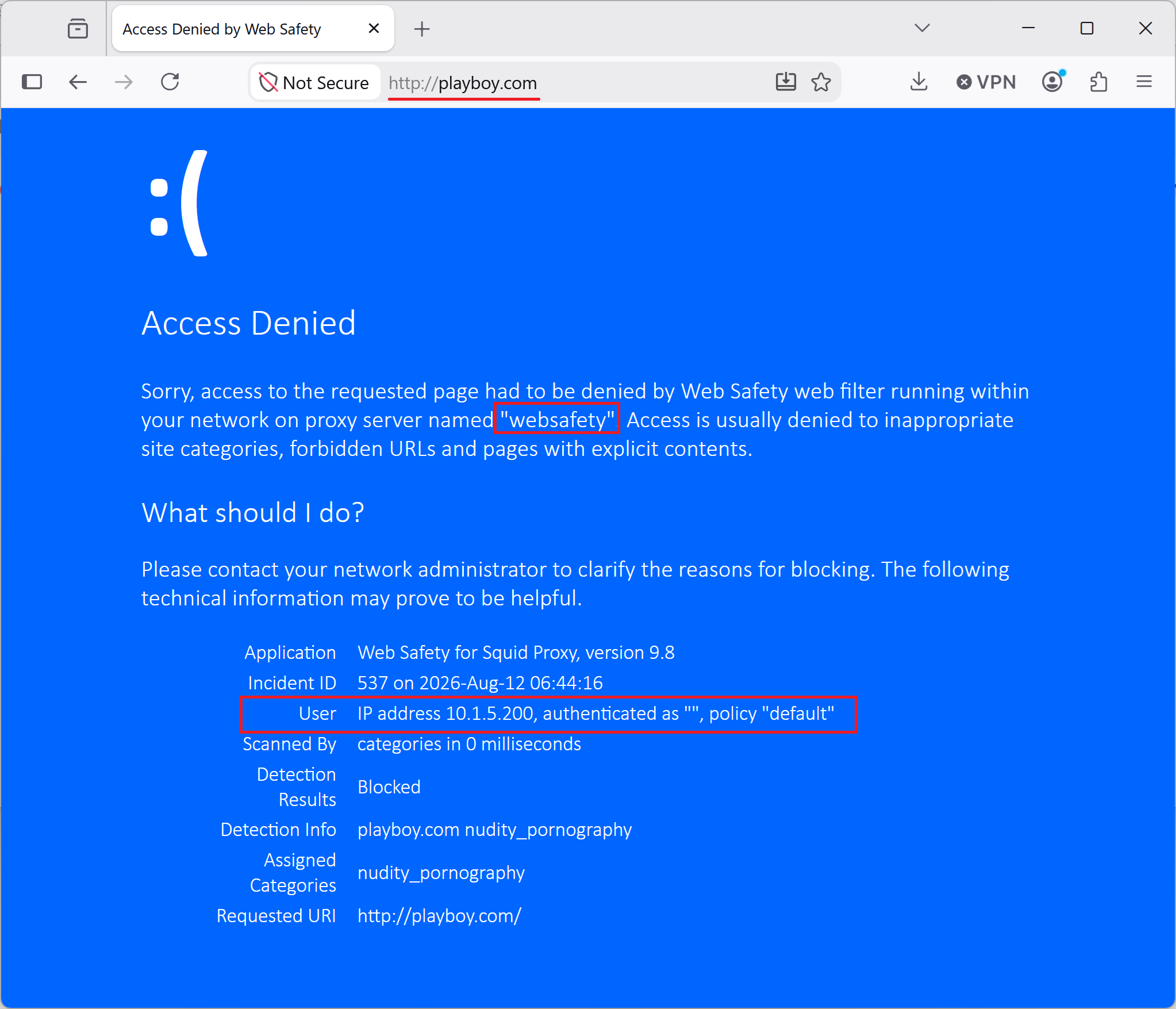Go forward to the next page
Screen dimensions: 1176x1009
point(124,82)
